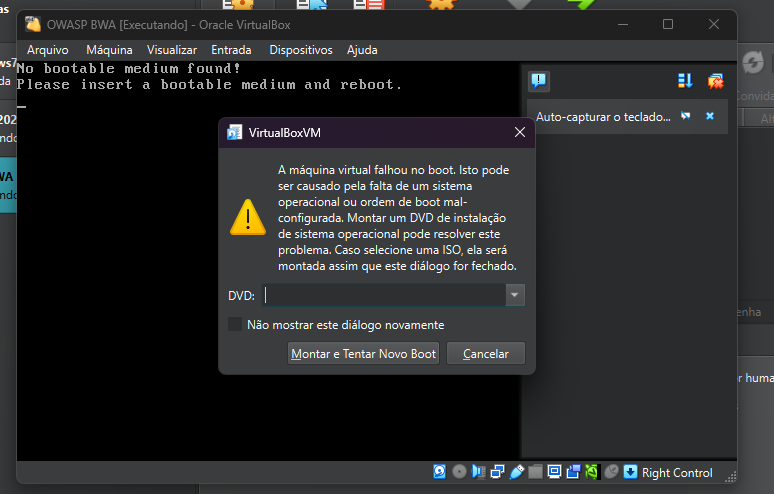Expand the DVD dropdown arrow
Screen dimensions: 774x494
[514, 295]
